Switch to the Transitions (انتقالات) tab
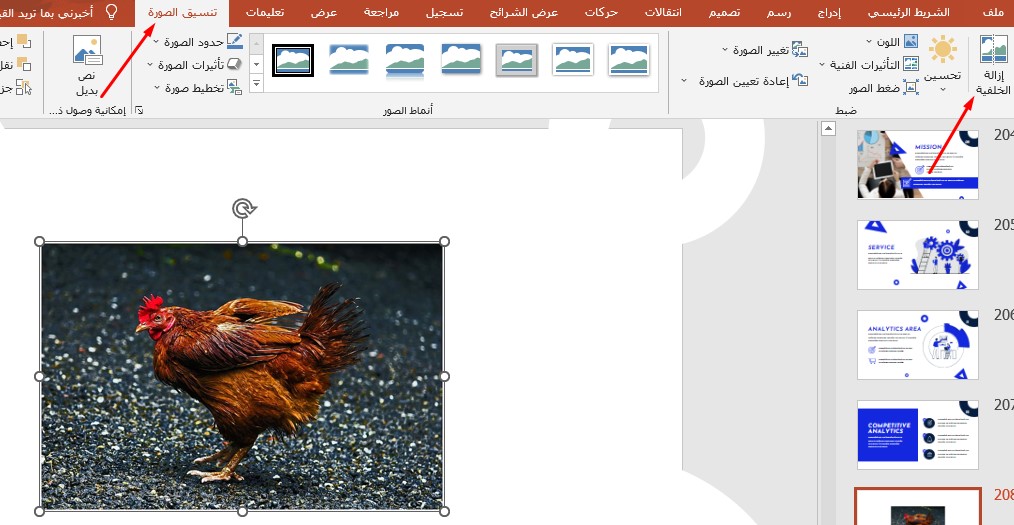1014x525 pixels. (663, 12)
